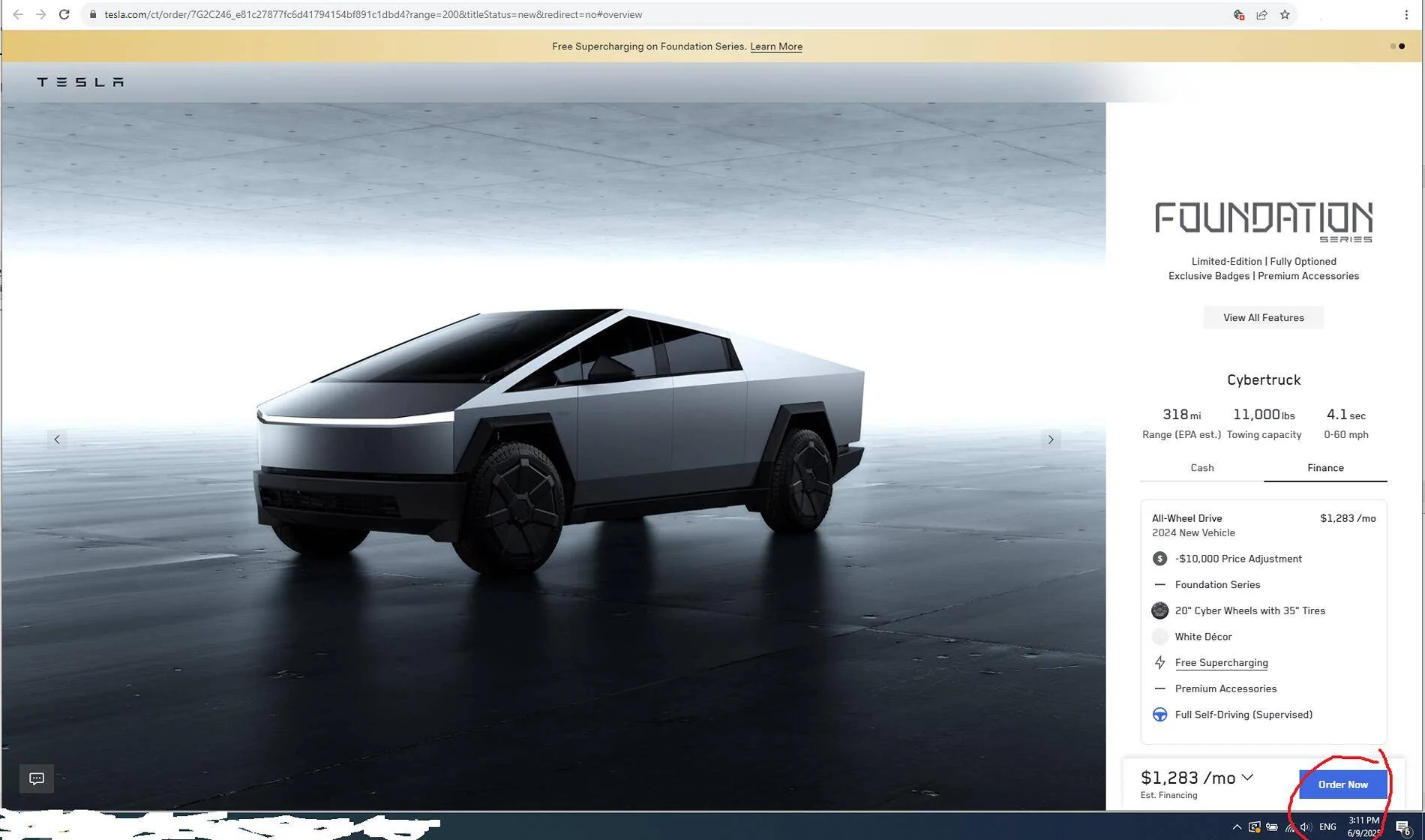Viewport: 1425px width, 840px height.
Task: Open the Wi-Fi network tray icon
Action: point(1290,826)
